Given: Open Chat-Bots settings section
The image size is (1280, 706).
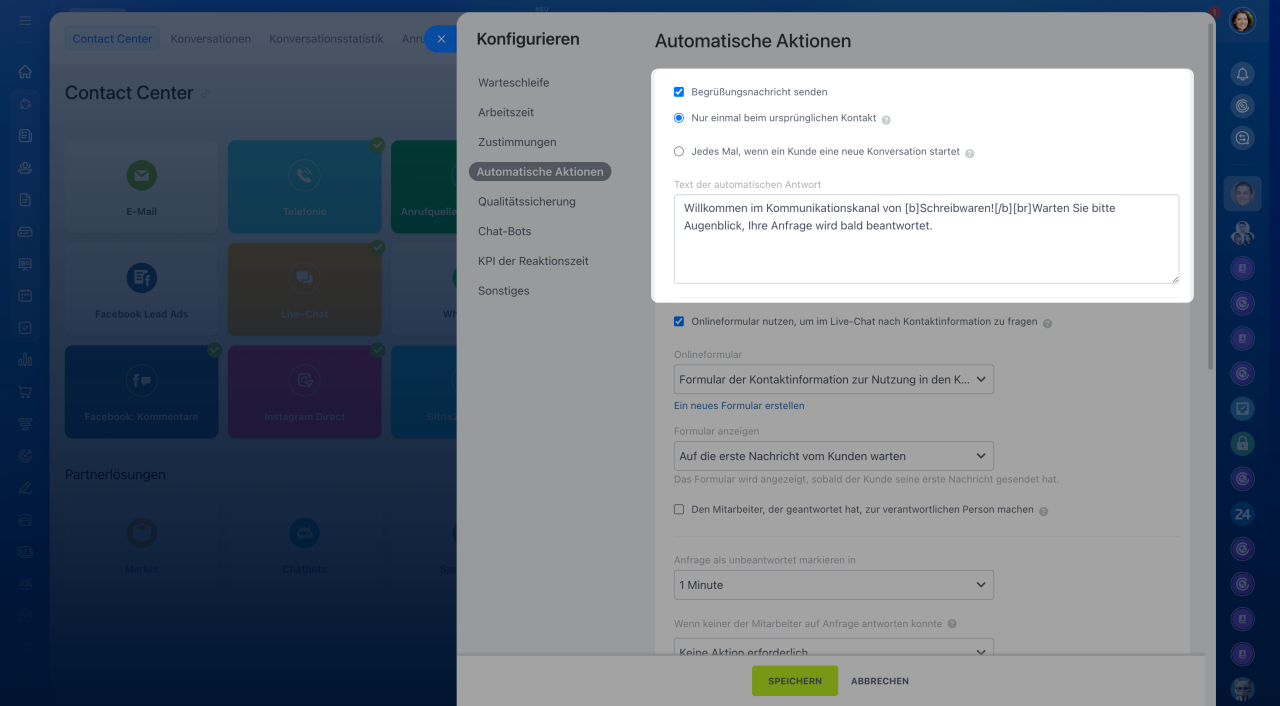Looking at the screenshot, I should (505, 231).
